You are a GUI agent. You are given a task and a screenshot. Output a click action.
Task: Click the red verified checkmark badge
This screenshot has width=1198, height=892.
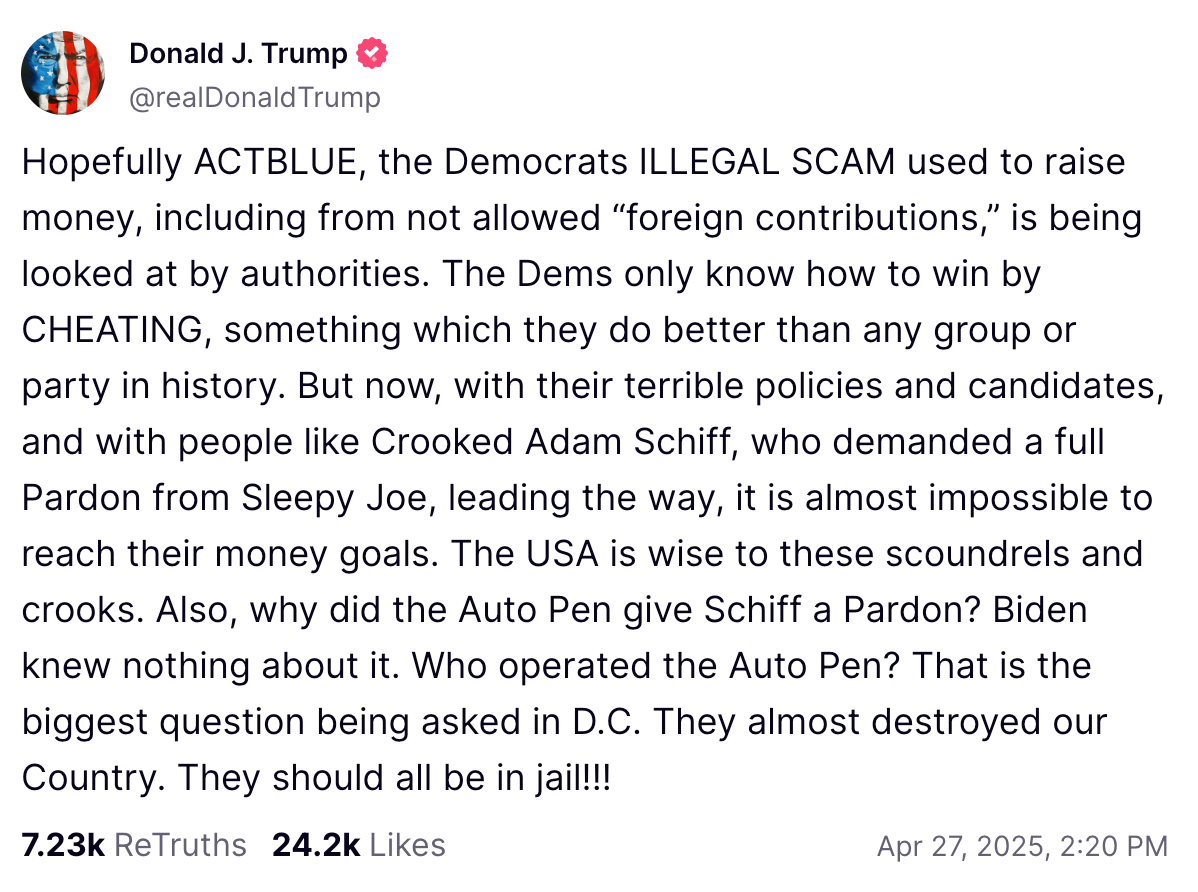coord(372,54)
